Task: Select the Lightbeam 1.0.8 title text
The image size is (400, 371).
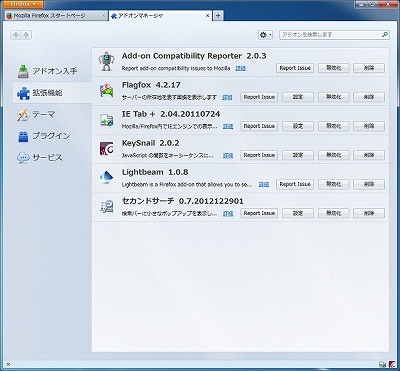Action: (155, 172)
